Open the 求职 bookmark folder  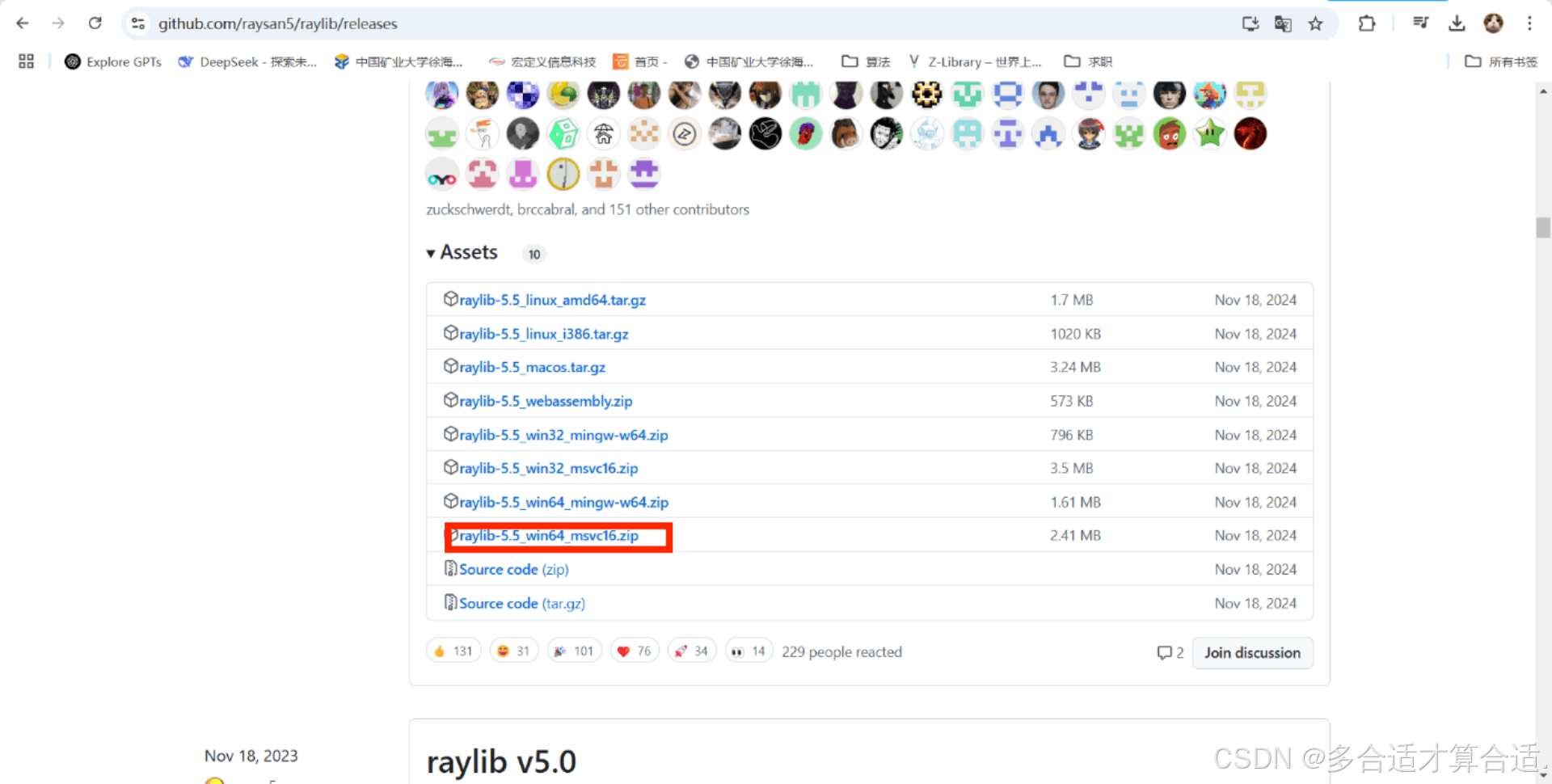tap(1088, 61)
